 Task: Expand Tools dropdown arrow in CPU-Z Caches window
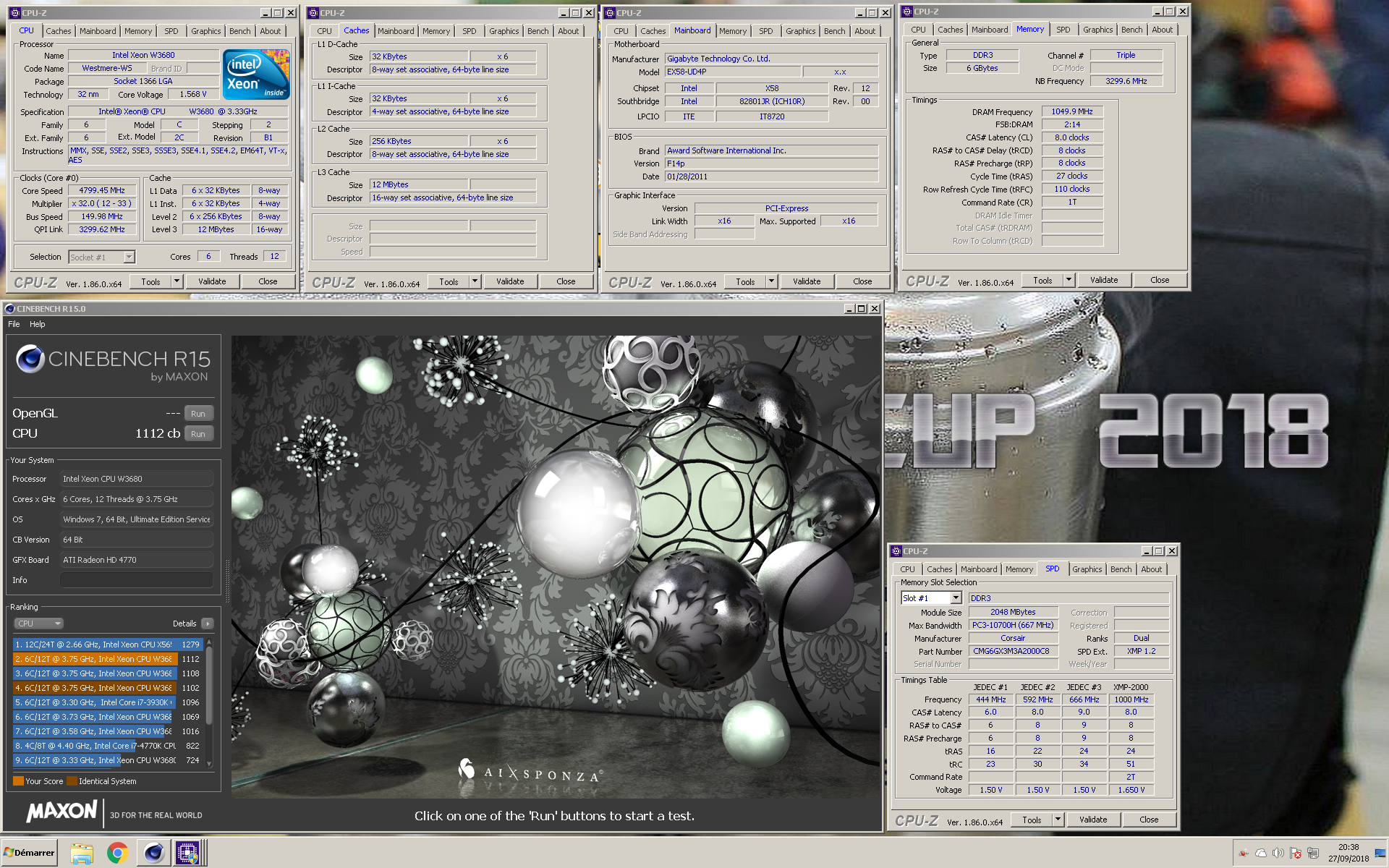475,281
